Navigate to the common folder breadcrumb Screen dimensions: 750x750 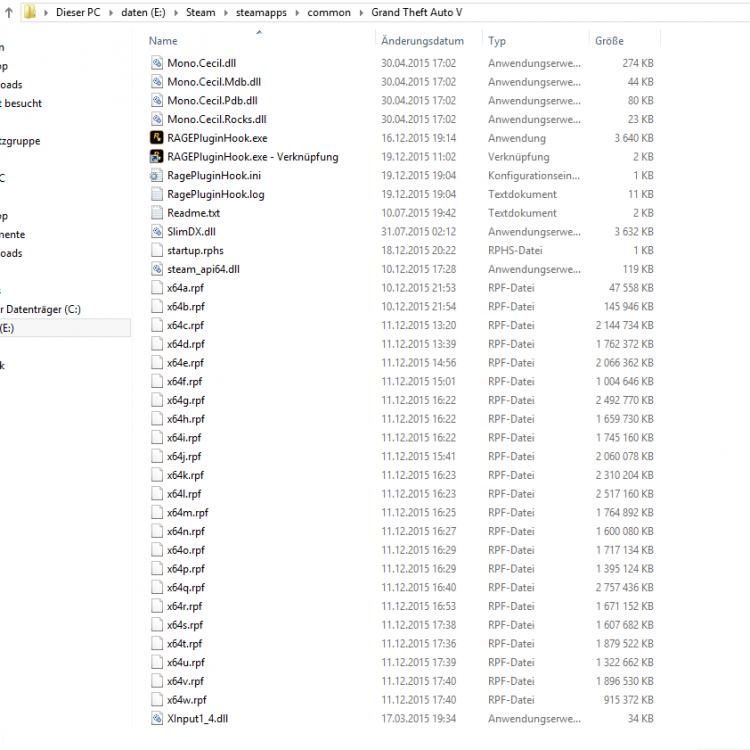coord(329,12)
